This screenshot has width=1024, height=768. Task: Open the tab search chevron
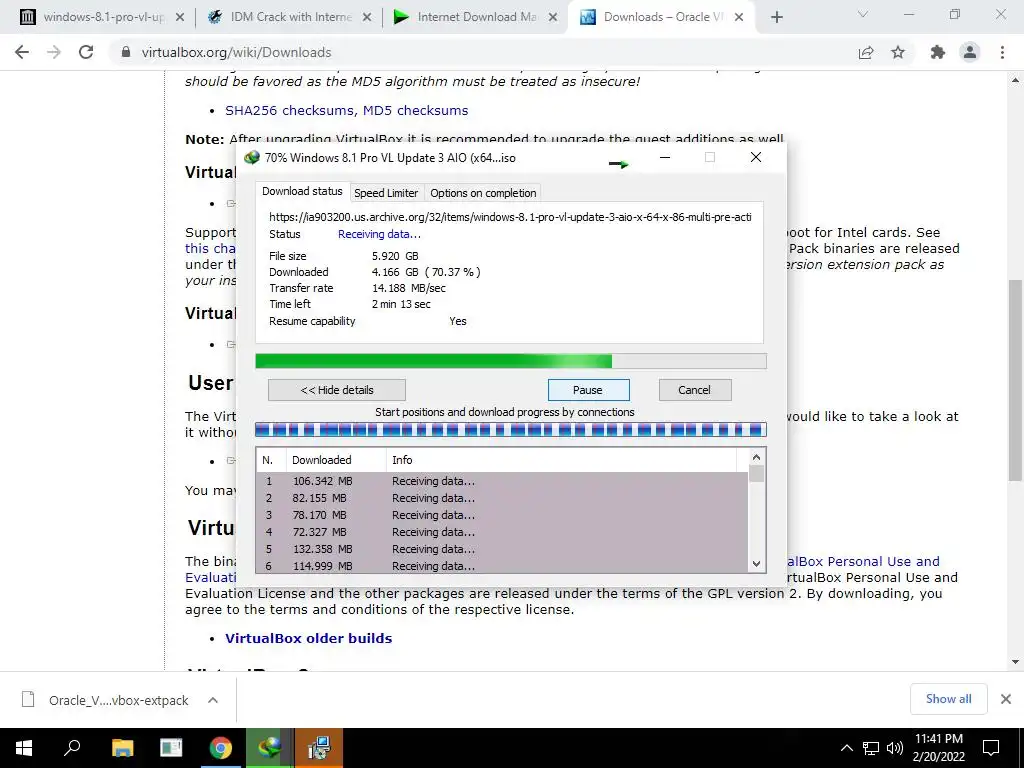[x=863, y=14]
